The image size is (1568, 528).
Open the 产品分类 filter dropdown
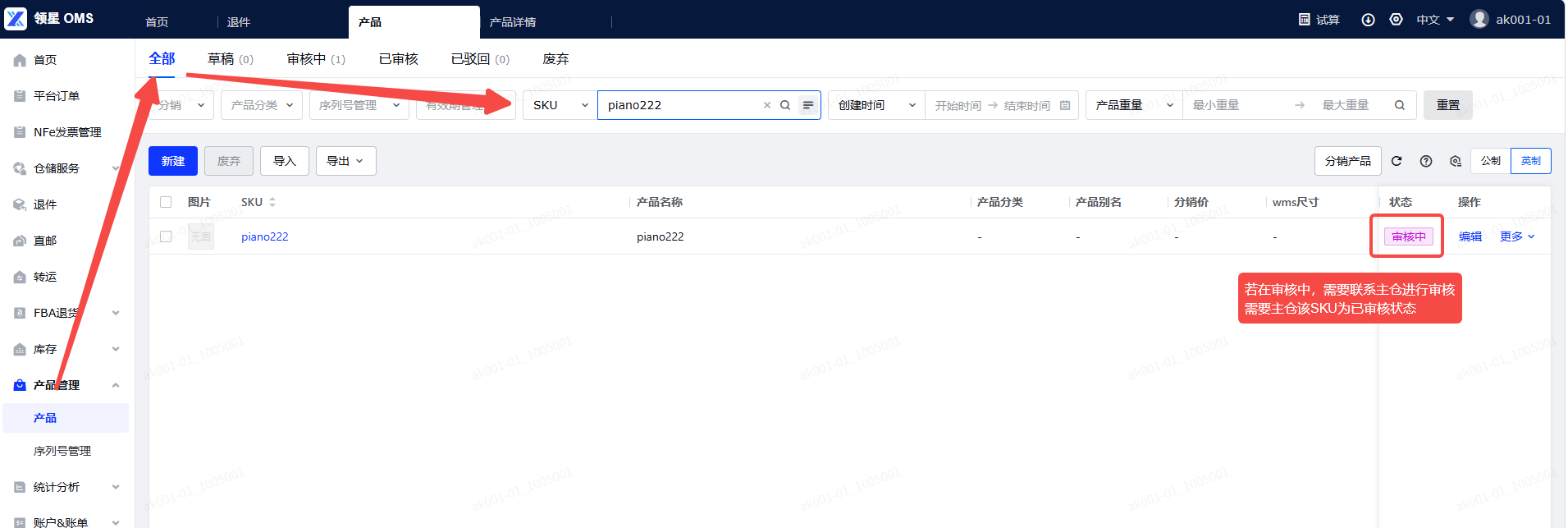click(261, 105)
